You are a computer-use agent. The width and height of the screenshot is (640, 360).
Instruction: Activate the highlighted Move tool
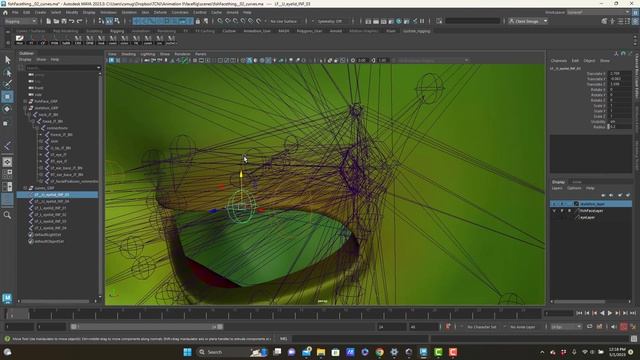coord(7,97)
